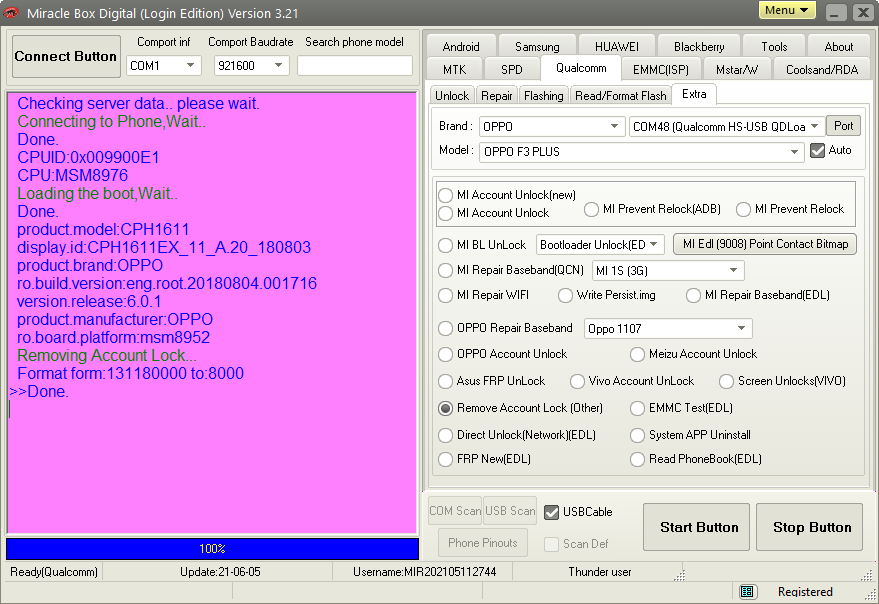
Task: Open the Oppo 1107 dropdown
Action: pyautogui.click(x=668, y=329)
